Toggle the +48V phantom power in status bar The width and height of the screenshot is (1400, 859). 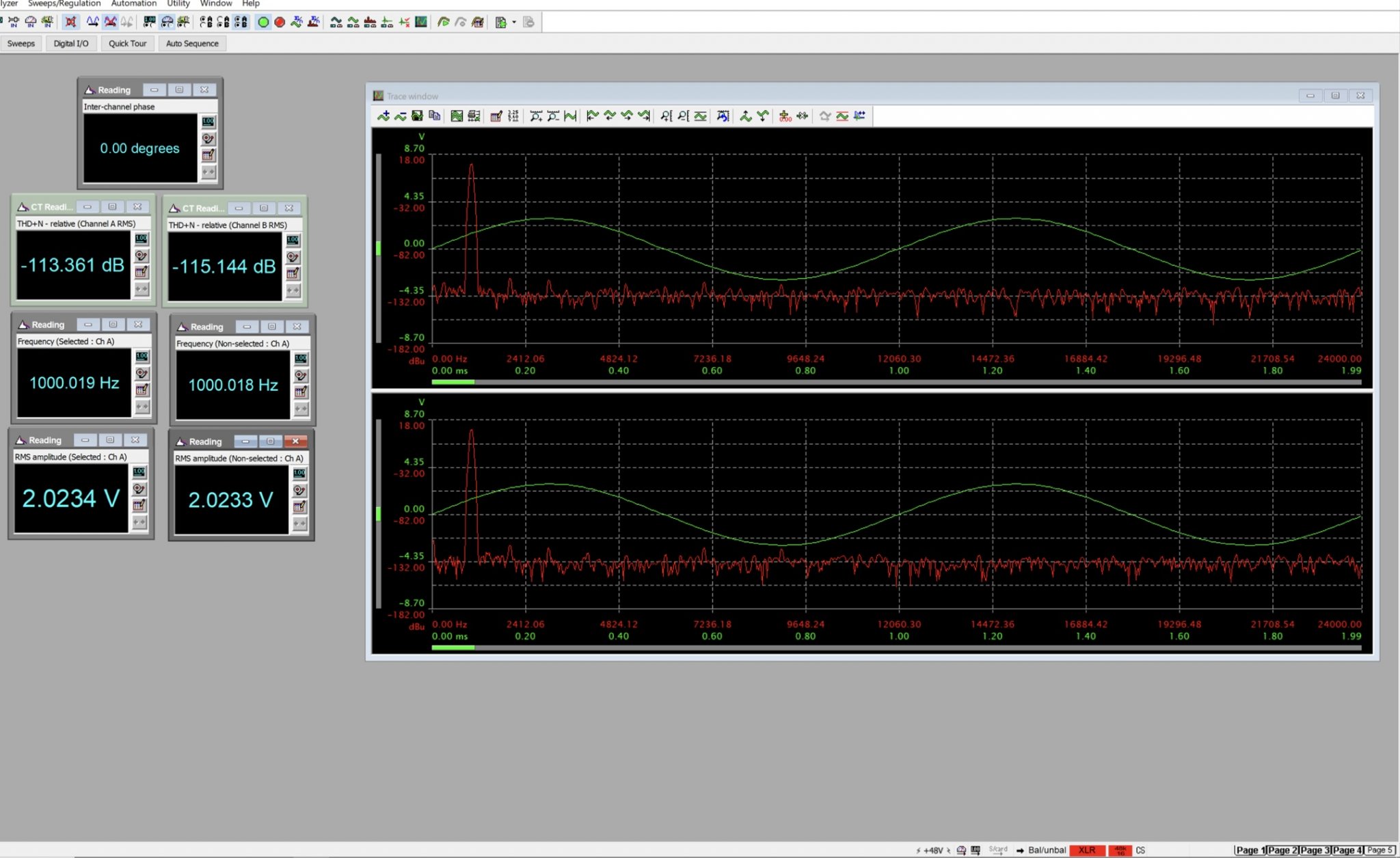click(x=933, y=850)
